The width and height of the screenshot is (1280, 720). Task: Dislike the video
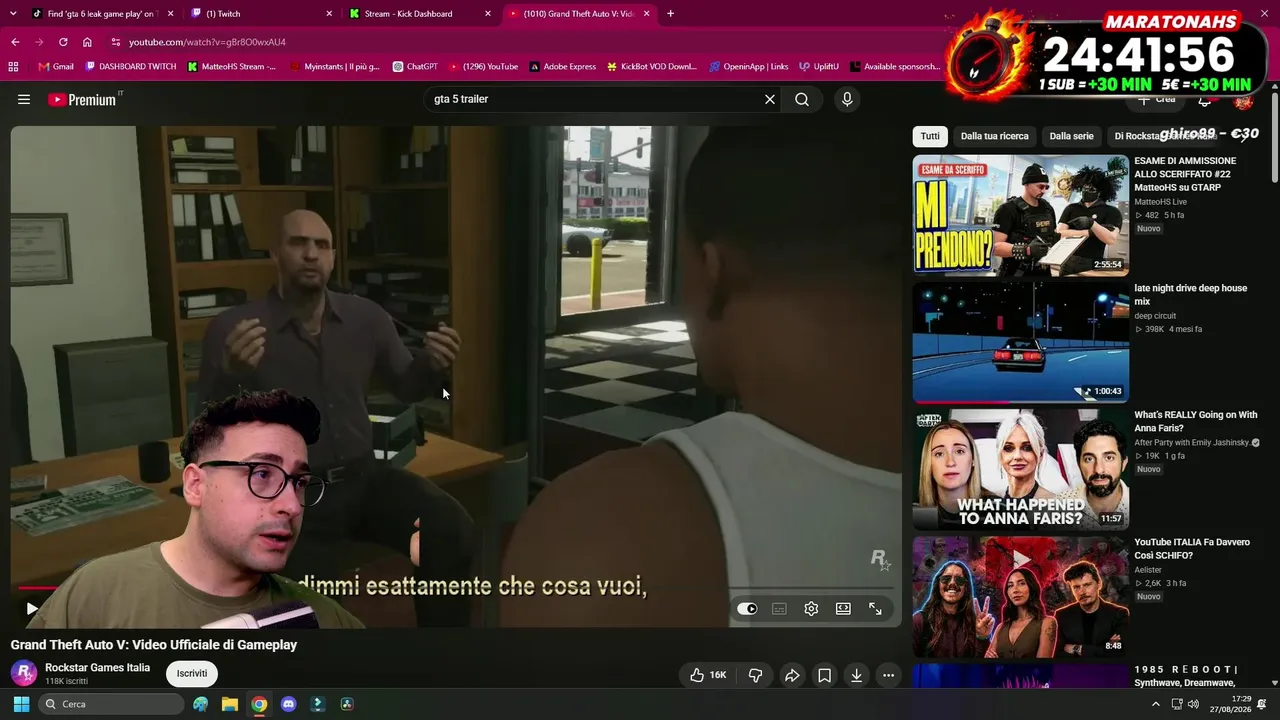pyautogui.click(x=756, y=675)
